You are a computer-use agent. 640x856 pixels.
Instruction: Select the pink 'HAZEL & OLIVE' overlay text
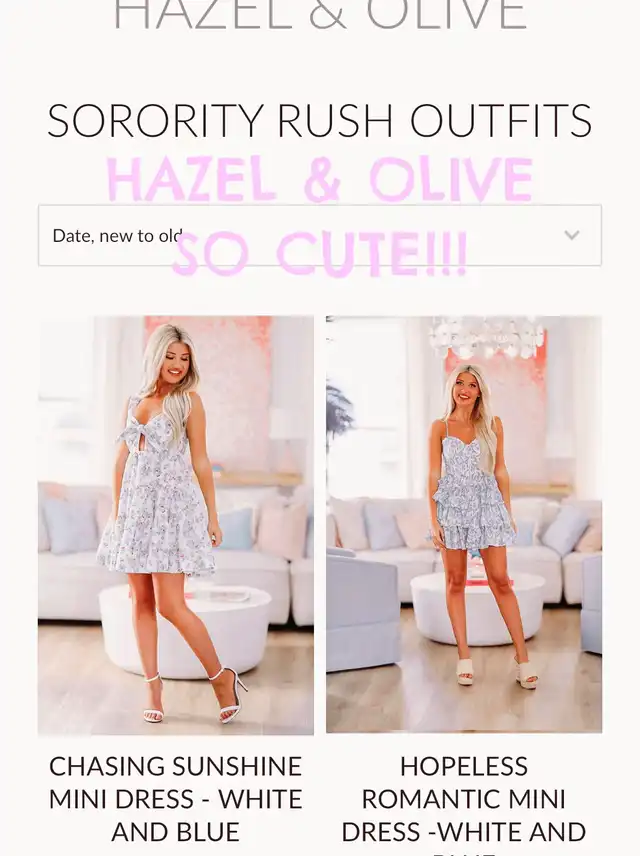pyautogui.click(x=320, y=179)
